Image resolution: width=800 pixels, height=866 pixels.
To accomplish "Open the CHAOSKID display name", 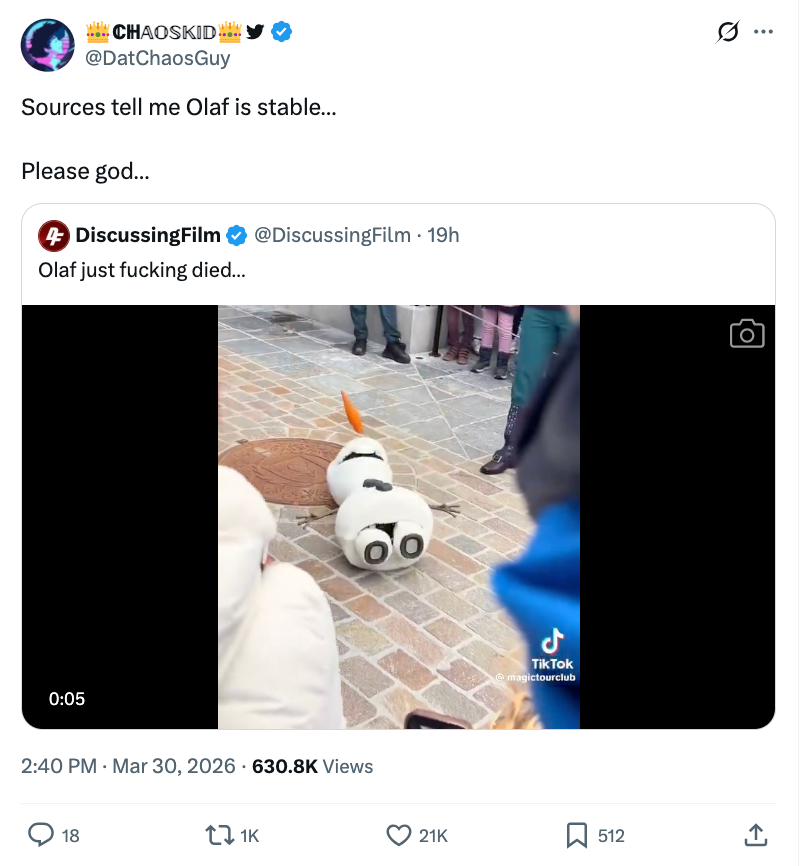I will (164, 32).
